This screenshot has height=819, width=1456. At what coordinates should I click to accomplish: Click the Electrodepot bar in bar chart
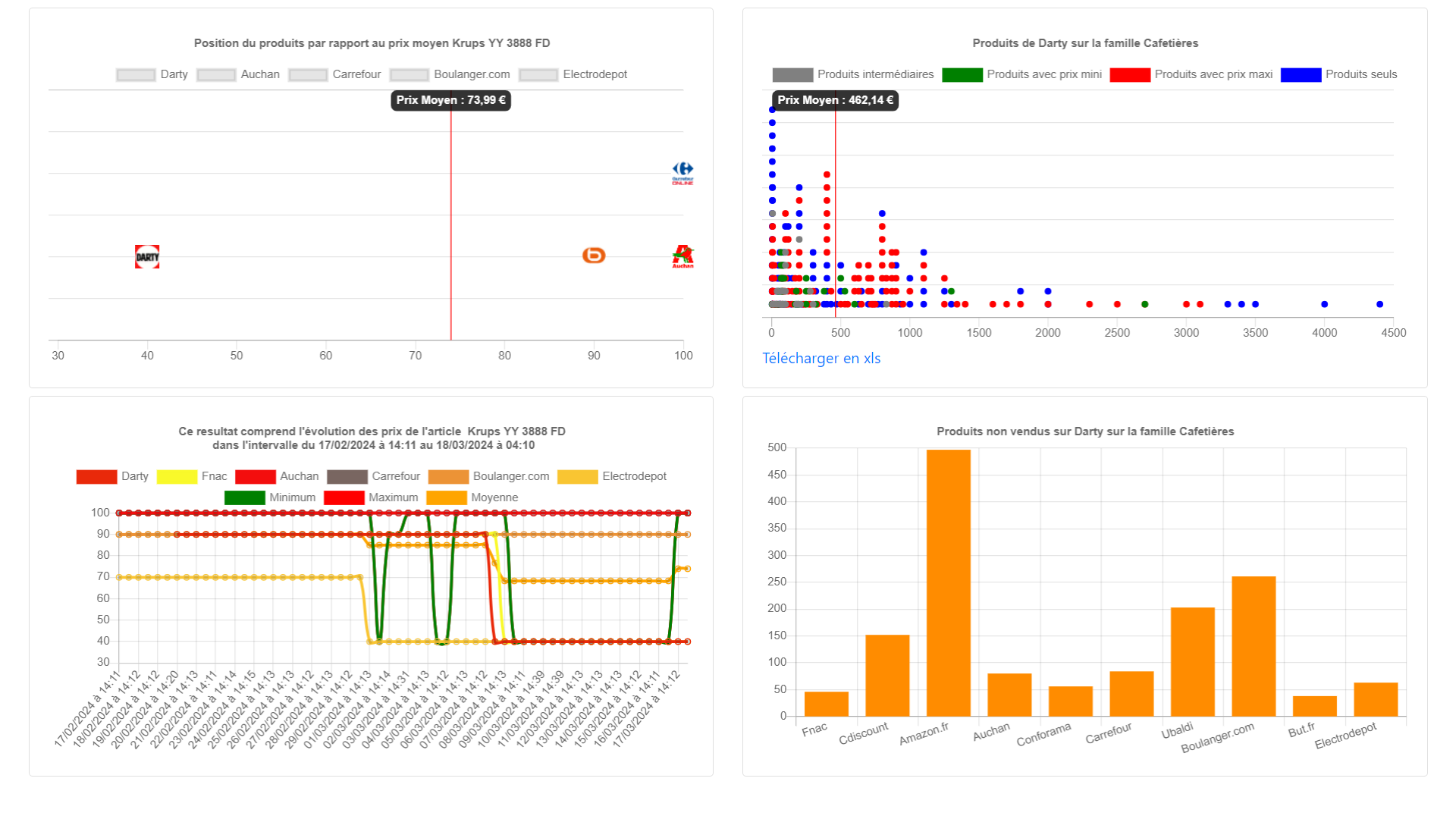click(1376, 699)
